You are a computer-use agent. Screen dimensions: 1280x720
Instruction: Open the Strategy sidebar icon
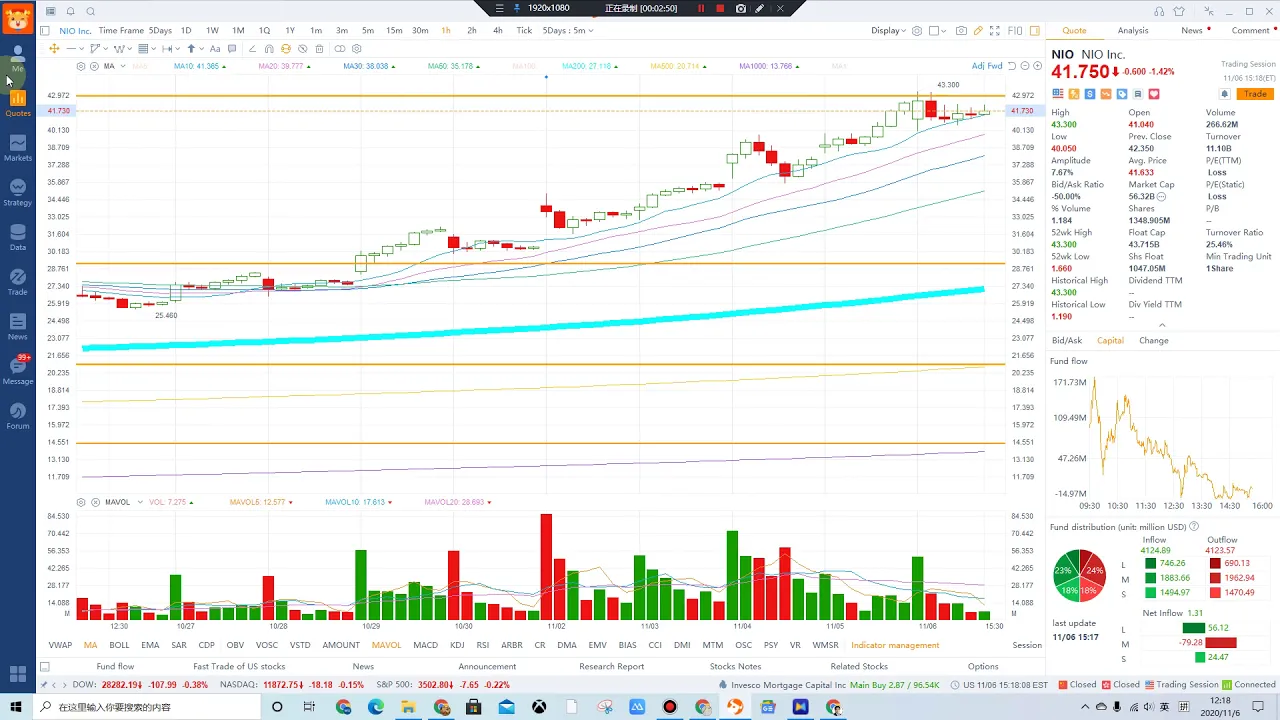click(18, 192)
